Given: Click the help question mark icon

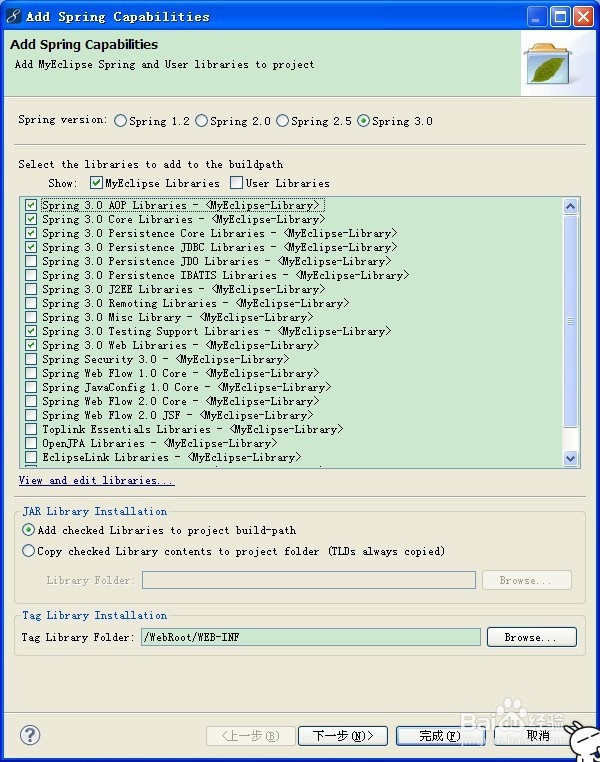Looking at the screenshot, I should pyautogui.click(x=30, y=735).
